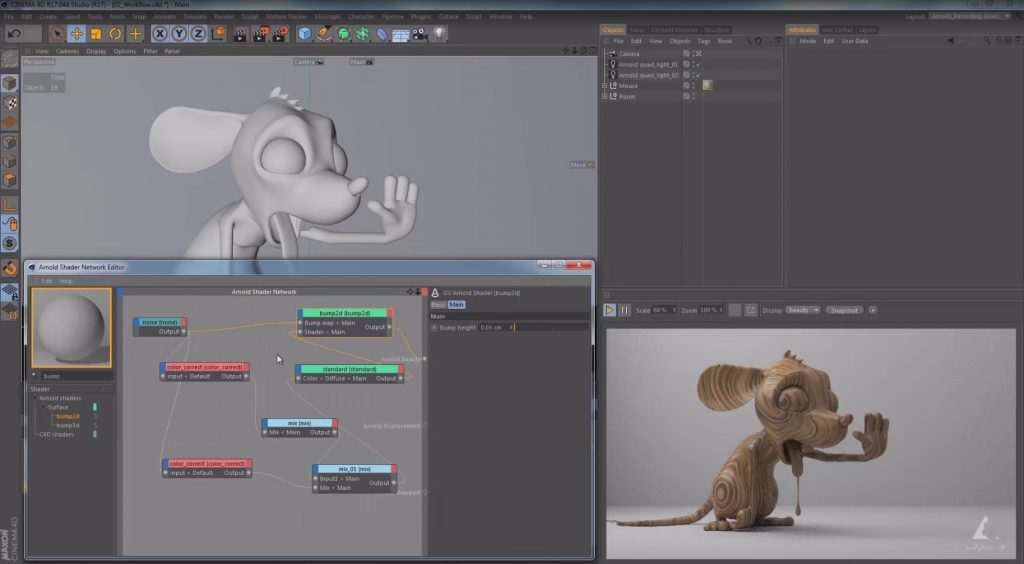Open the deformer objects icon
This screenshot has height=564, width=1024.
coord(381,33)
